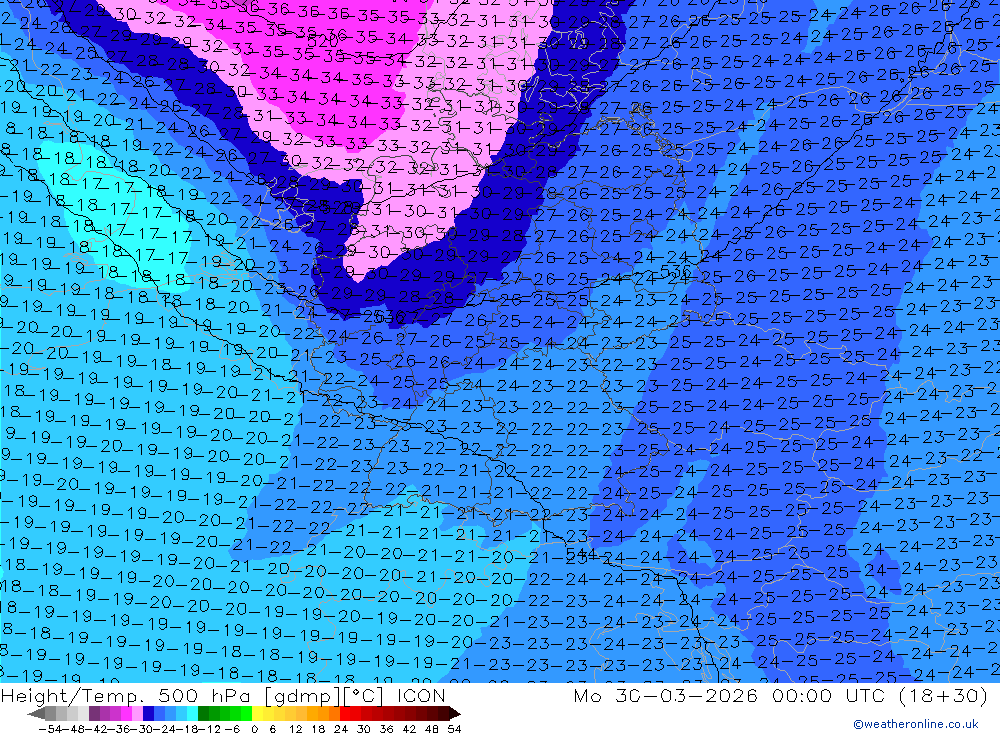Pick the dark green swatch above -12

203,713
